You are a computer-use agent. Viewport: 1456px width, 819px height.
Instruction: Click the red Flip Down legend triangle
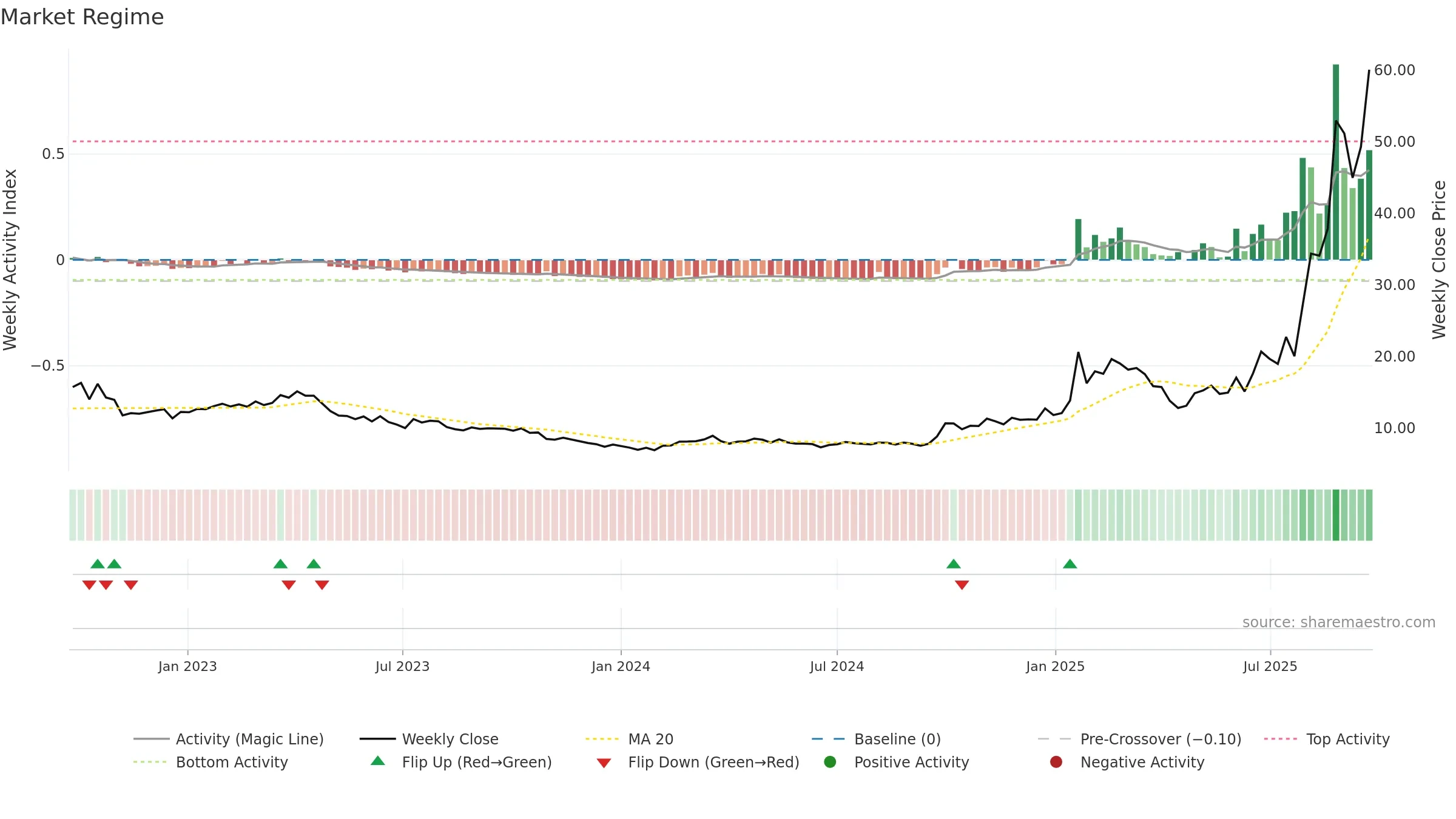(x=604, y=763)
